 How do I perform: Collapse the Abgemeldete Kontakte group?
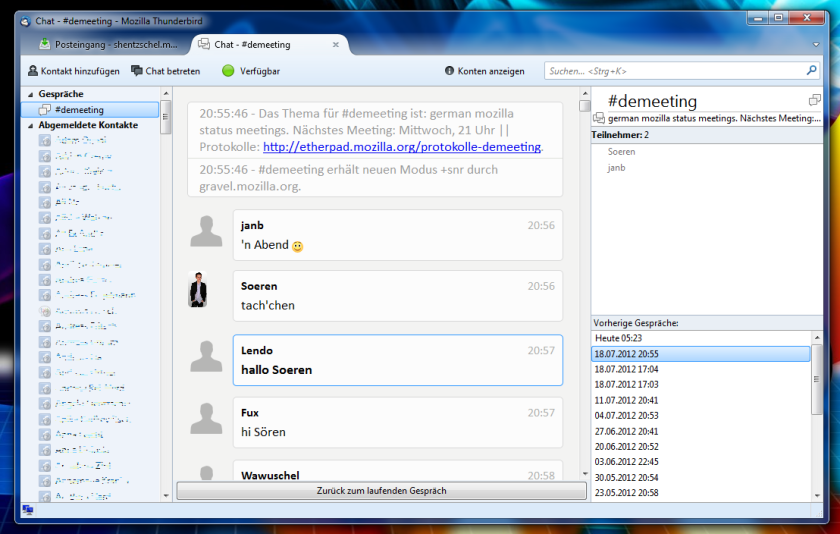point(31,125)
